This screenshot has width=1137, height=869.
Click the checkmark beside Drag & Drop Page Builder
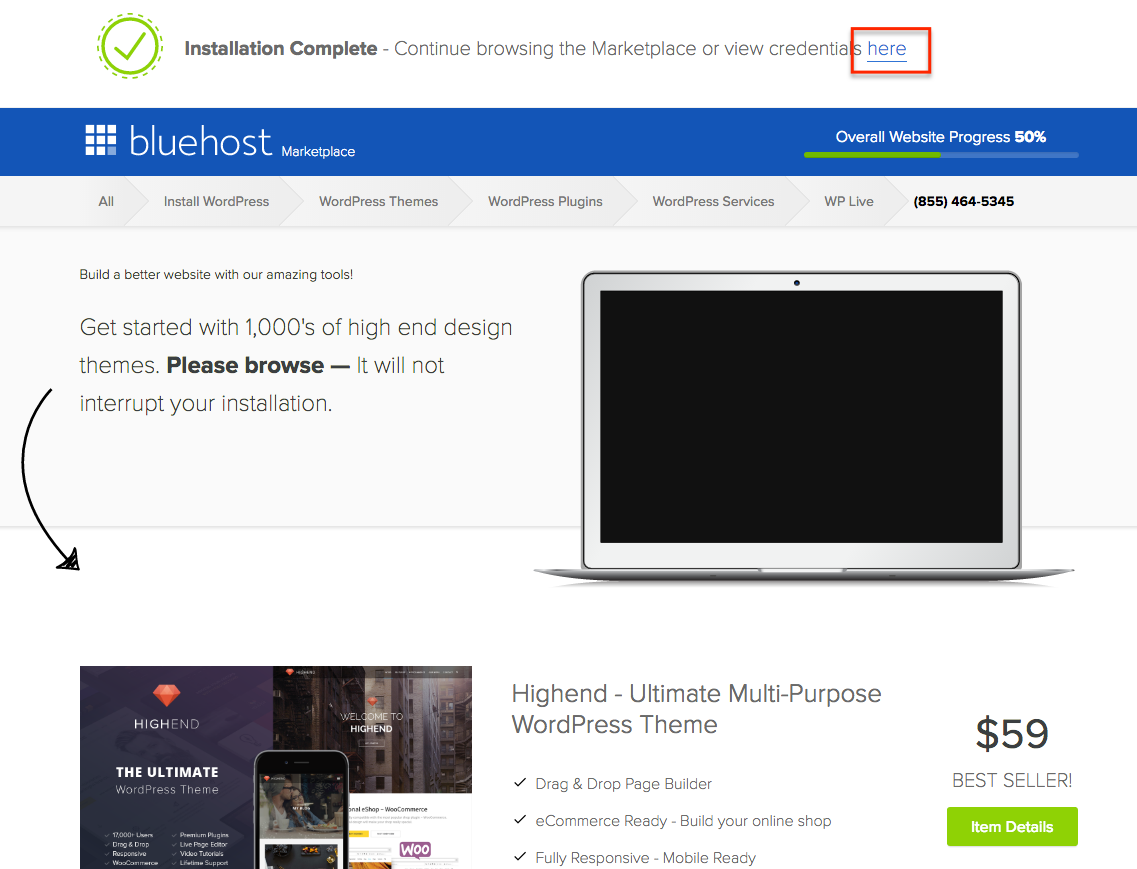(519, 783)
